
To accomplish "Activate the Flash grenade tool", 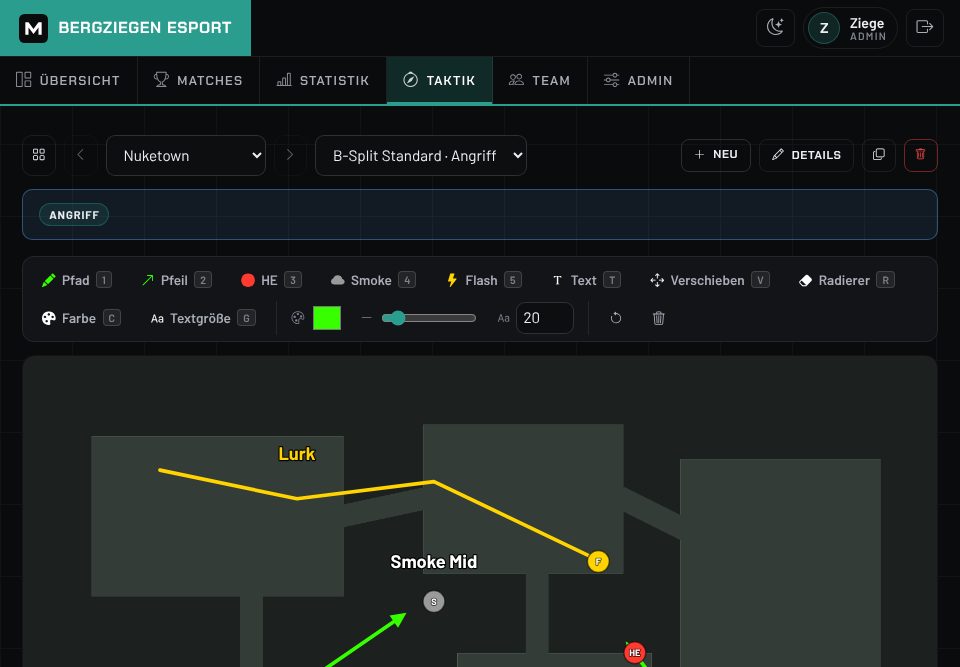I will pos(484,281).
